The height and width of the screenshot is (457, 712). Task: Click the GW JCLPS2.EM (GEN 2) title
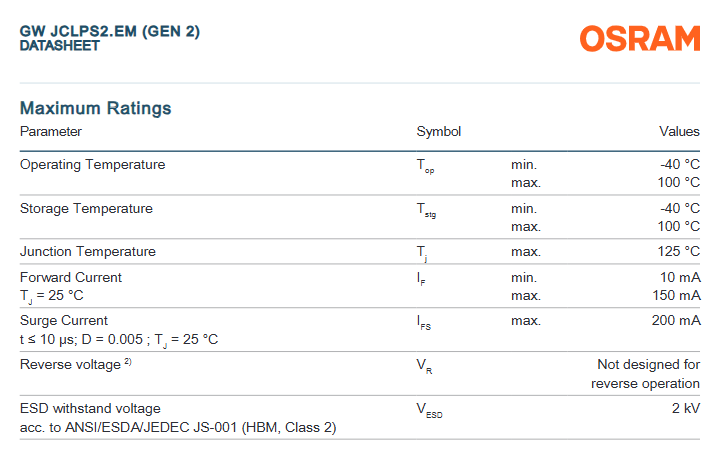tap(110, 31)
